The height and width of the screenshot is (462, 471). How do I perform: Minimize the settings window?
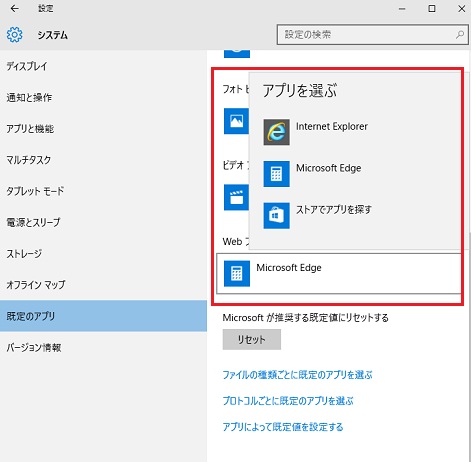pyautogui.click(x=402, y=9)
